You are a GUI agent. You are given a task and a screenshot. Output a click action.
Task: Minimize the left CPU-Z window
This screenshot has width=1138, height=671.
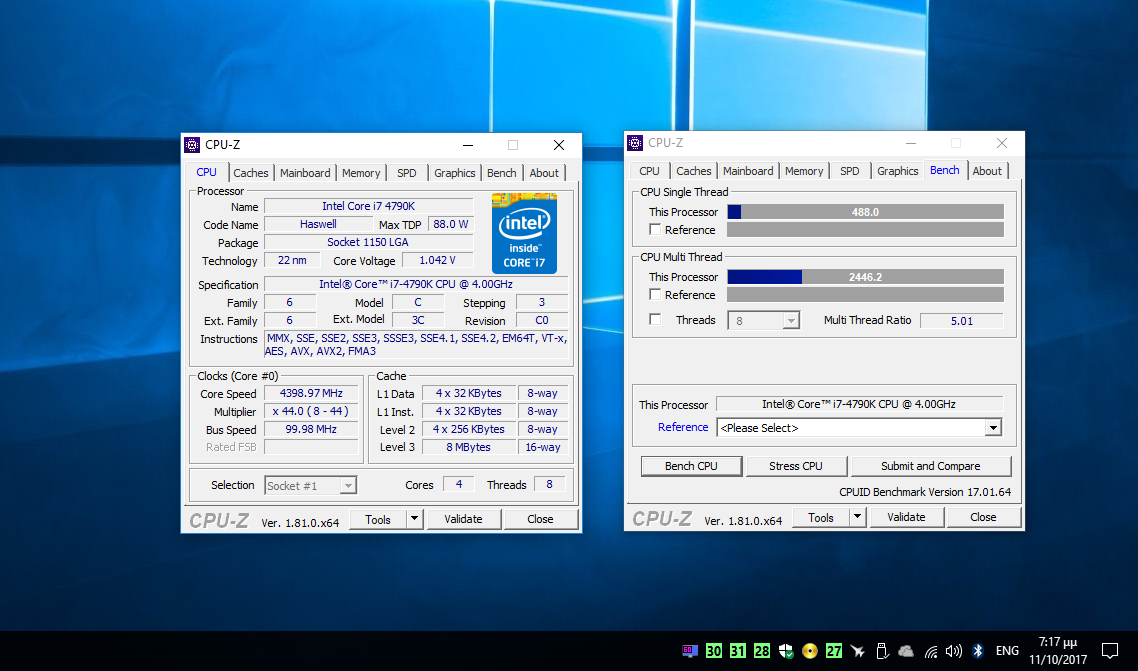point(468,145)
